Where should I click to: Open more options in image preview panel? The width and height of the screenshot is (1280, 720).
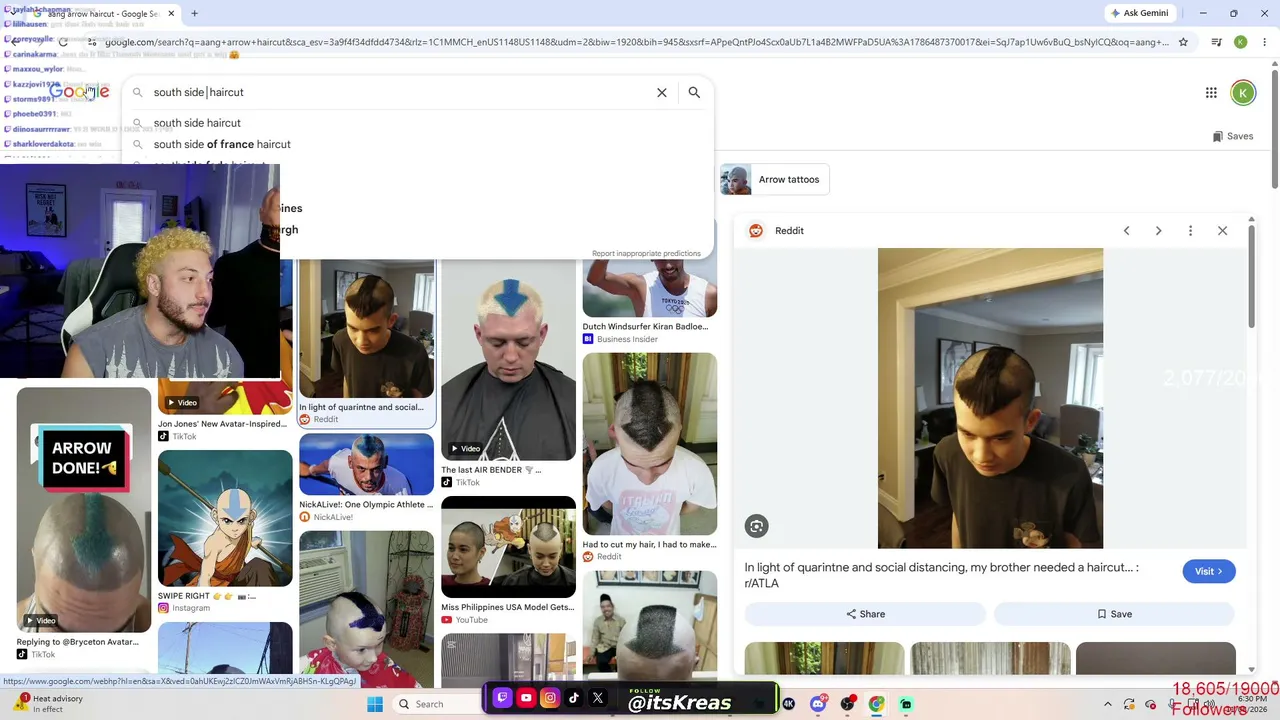pyautogui.click(x=1190, y=231)
